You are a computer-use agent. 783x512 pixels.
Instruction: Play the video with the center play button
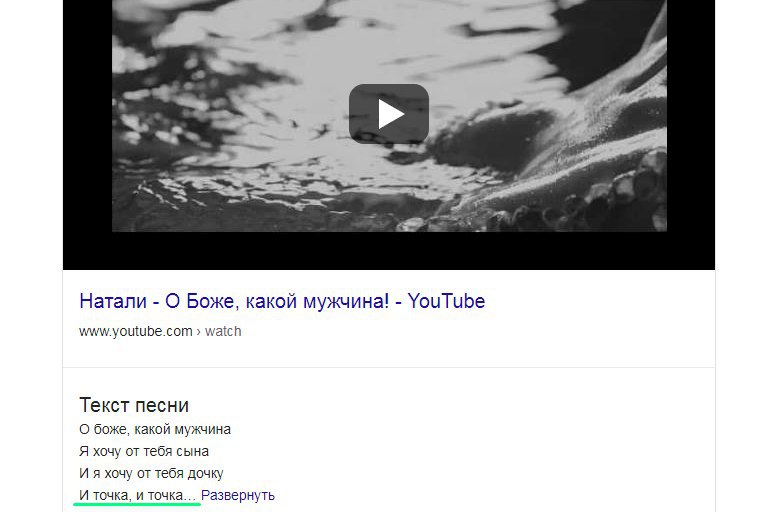(389, 114)
